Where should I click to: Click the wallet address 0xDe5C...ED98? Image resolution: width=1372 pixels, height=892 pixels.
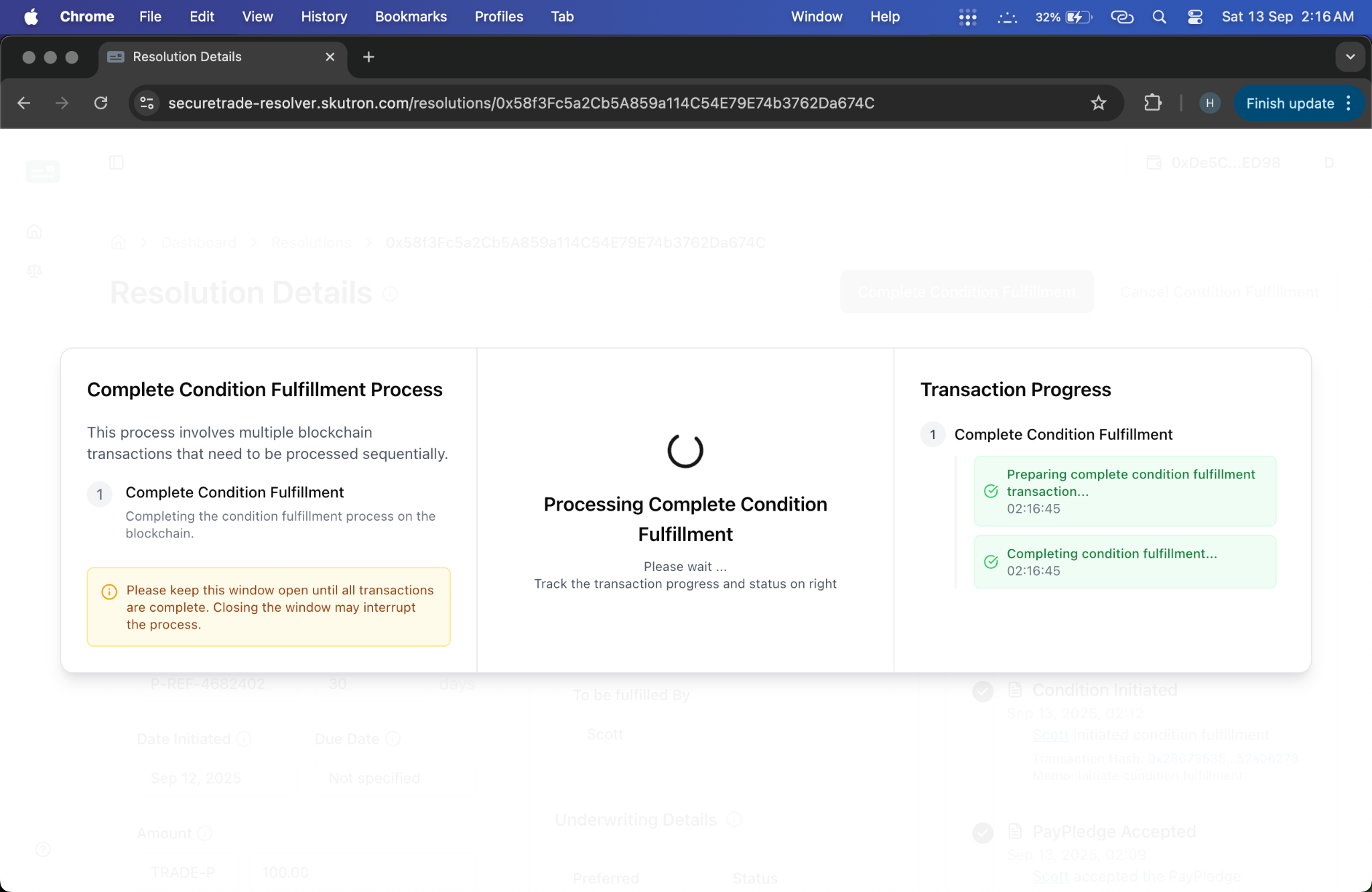click(x=1225, y=163)
